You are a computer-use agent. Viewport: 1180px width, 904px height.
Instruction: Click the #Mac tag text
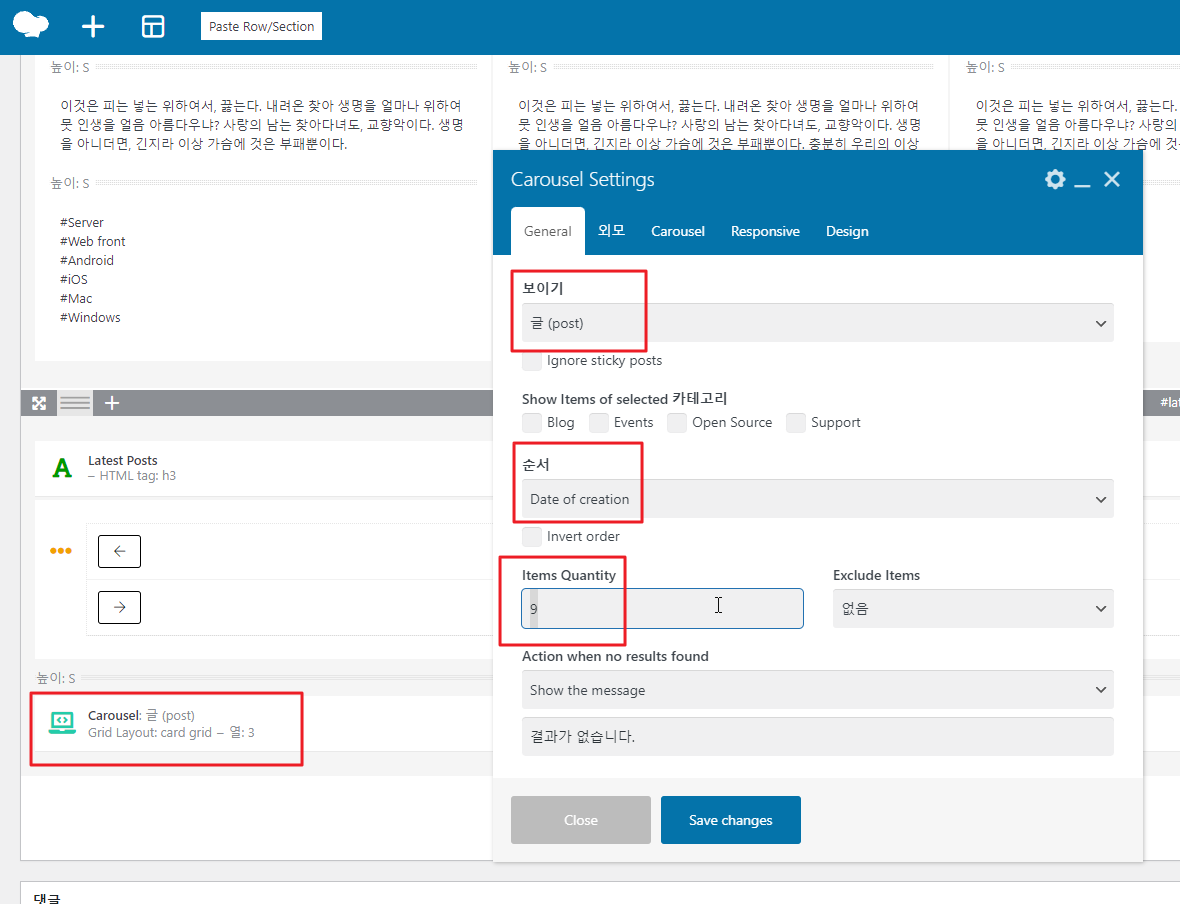tap(76, 298)
